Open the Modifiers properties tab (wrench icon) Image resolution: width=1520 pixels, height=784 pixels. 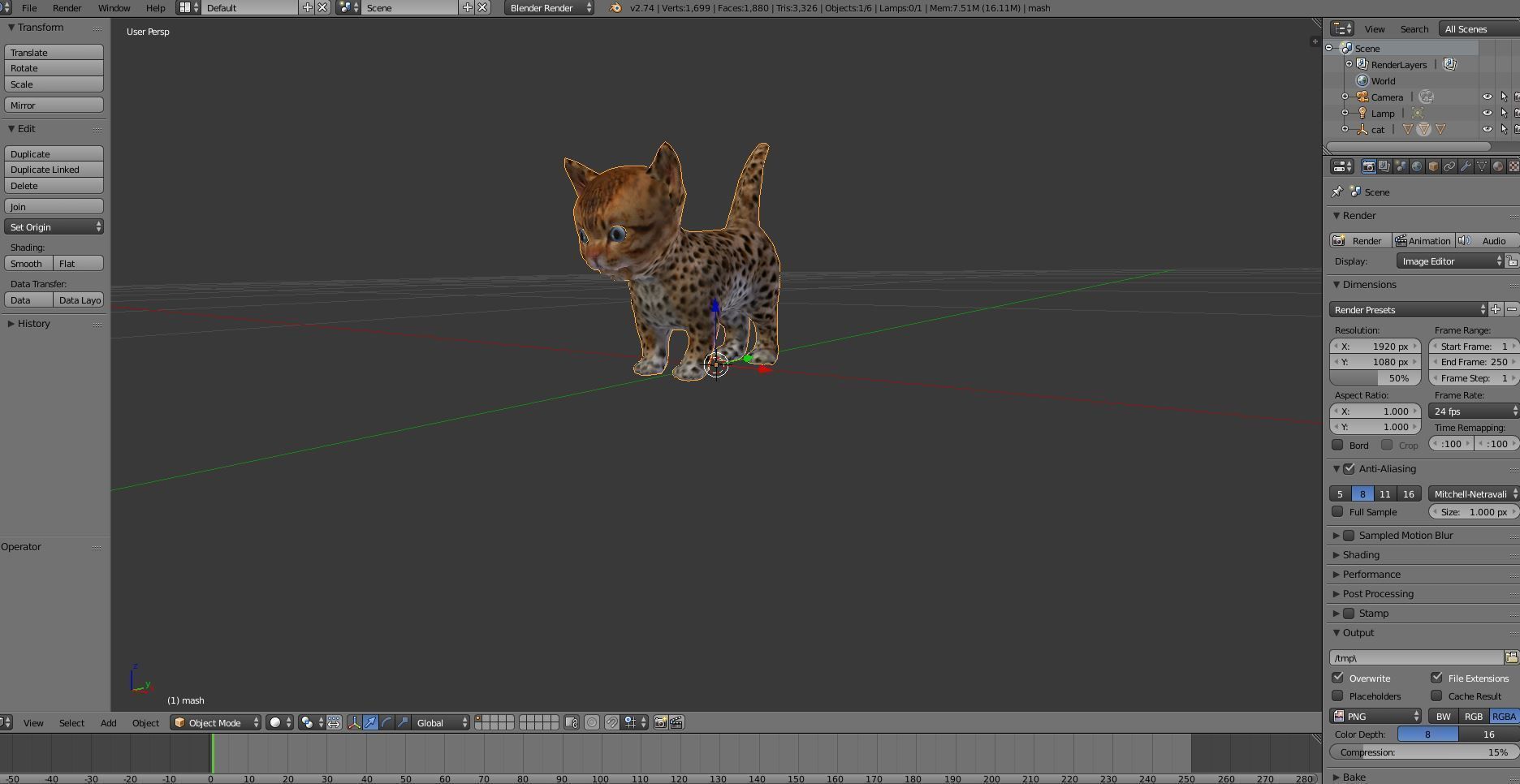(1466, 166)
